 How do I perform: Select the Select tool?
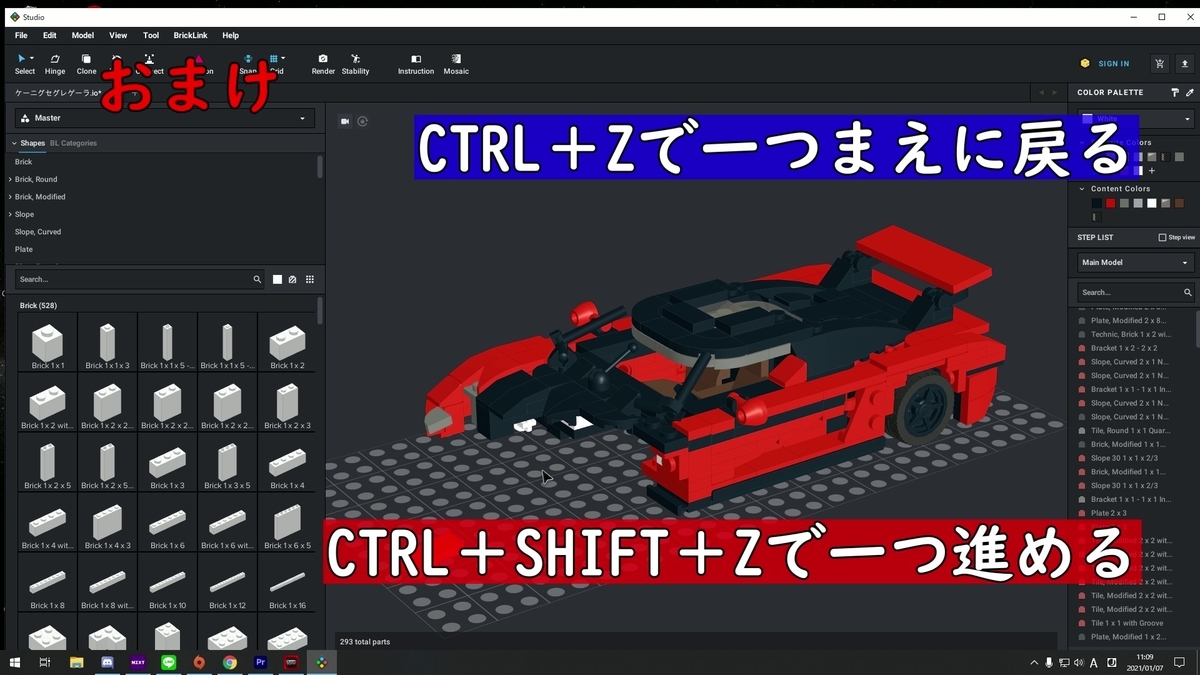click(x=25, y=64)
